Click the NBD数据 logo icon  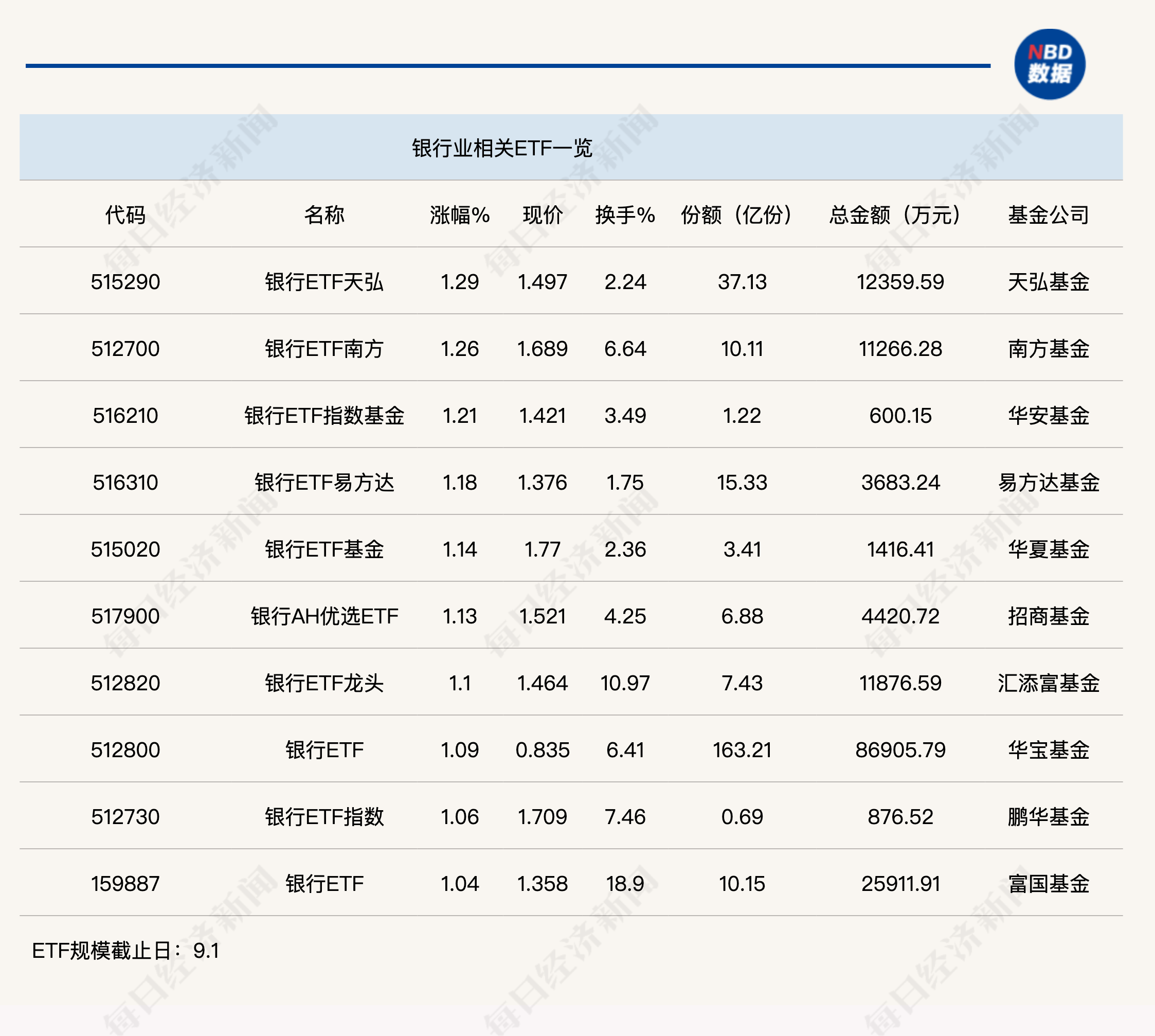[1049, 64]
